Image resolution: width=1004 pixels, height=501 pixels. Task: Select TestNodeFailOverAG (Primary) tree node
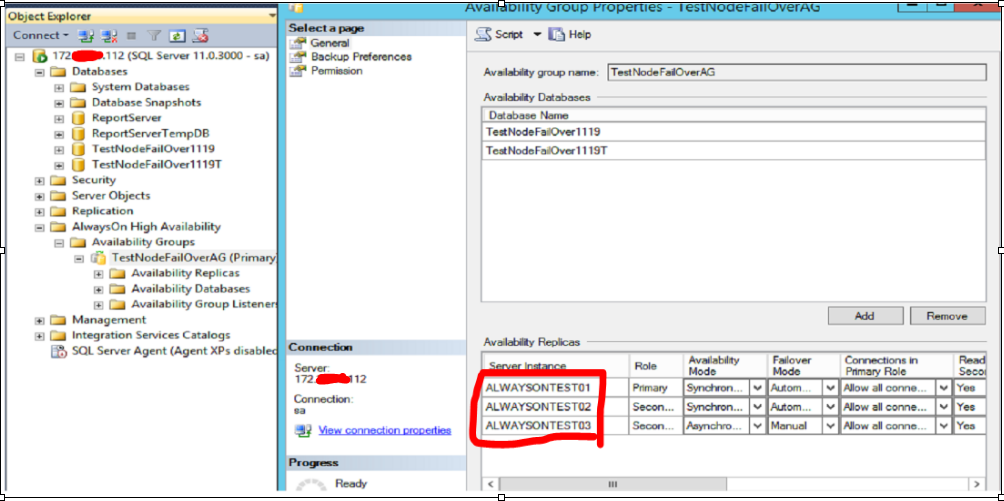click(x=194, y=258)
